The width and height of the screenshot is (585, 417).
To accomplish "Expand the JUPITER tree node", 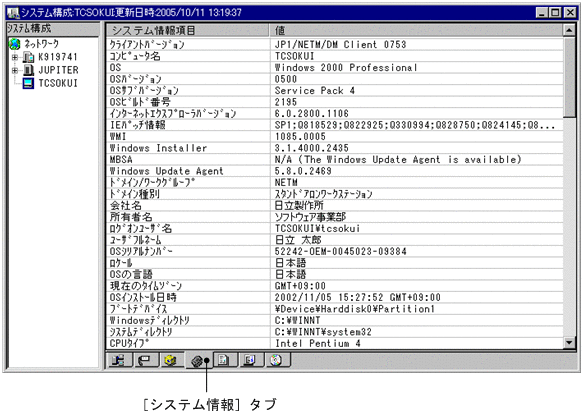I will click(x=15, y=70).
